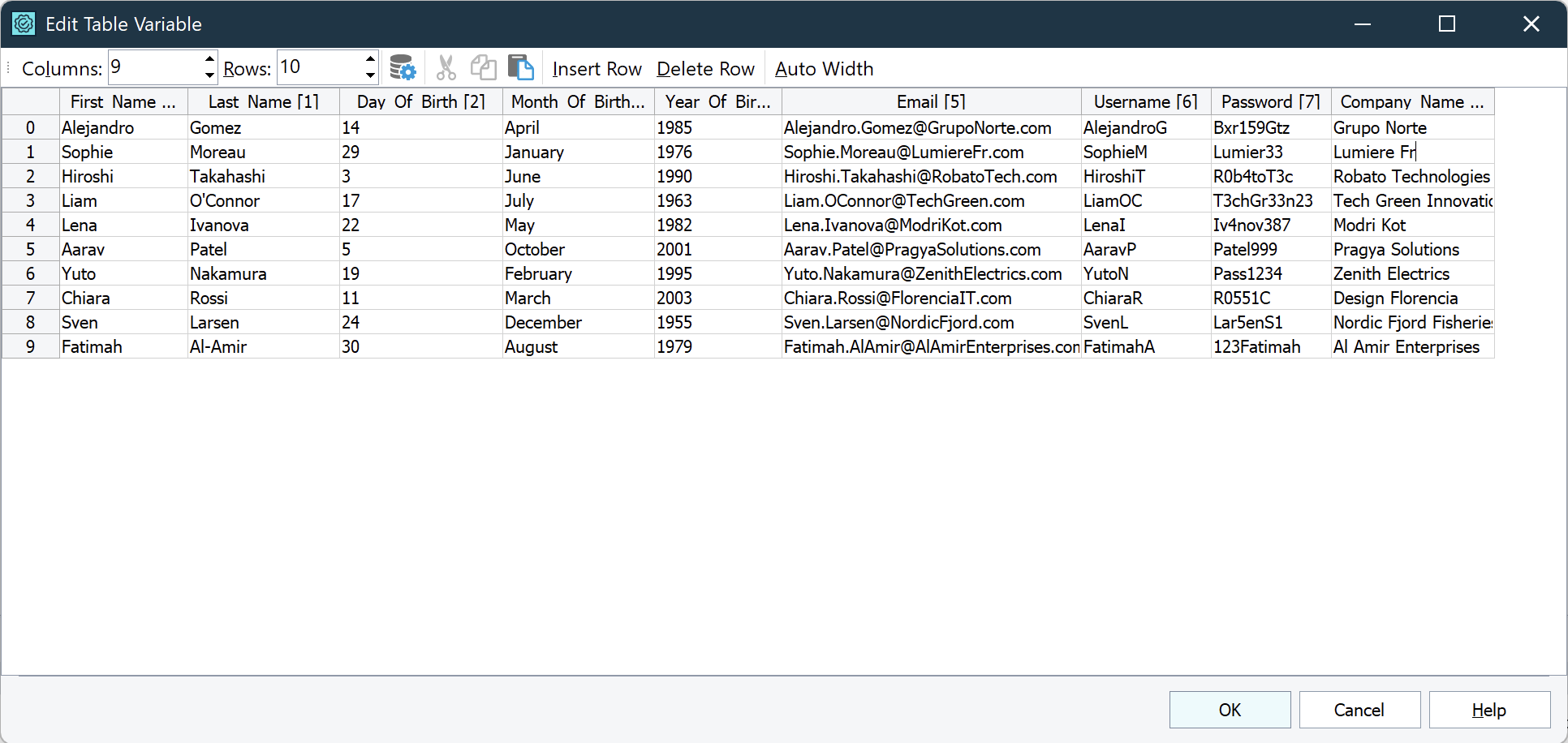Select the Email [5] column header
Screen dimensions: 1568x743
click(x=930, y=101)
